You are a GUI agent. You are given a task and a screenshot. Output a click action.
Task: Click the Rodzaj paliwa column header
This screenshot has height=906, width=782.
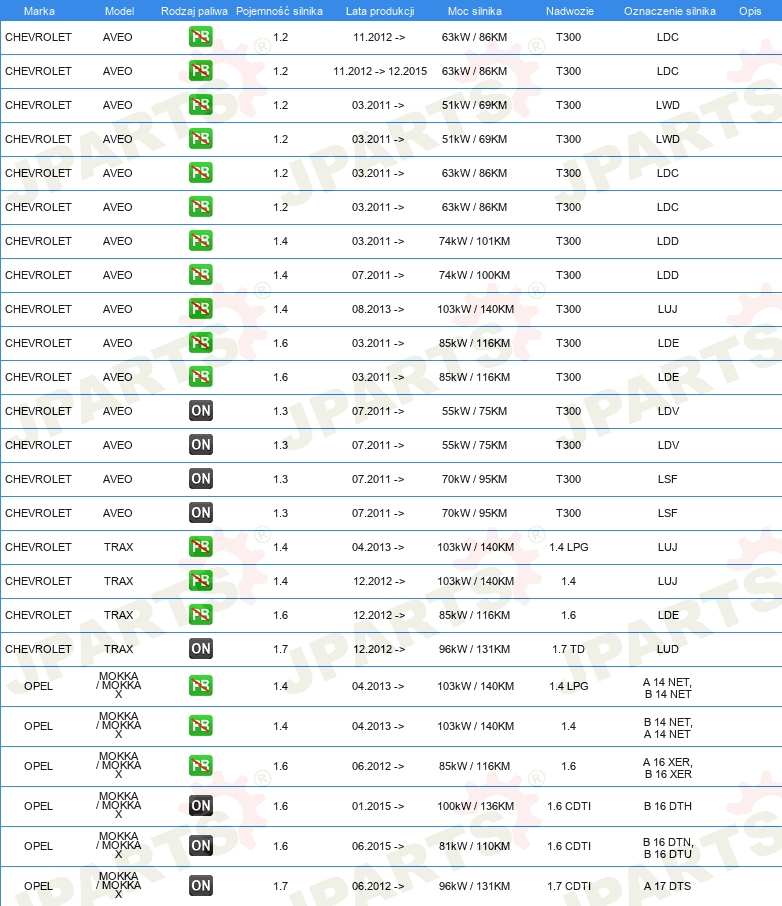pyautogui.click(x=194, y=11)
